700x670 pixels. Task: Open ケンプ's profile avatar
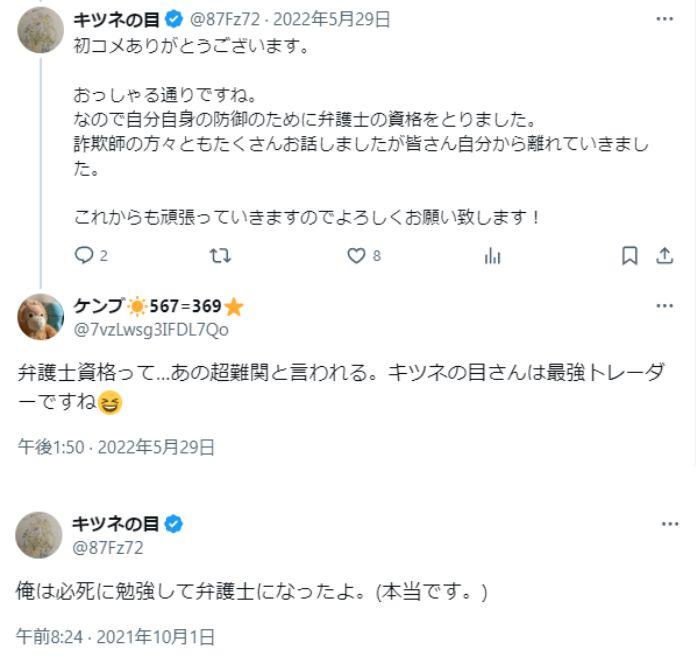point(41,317)
